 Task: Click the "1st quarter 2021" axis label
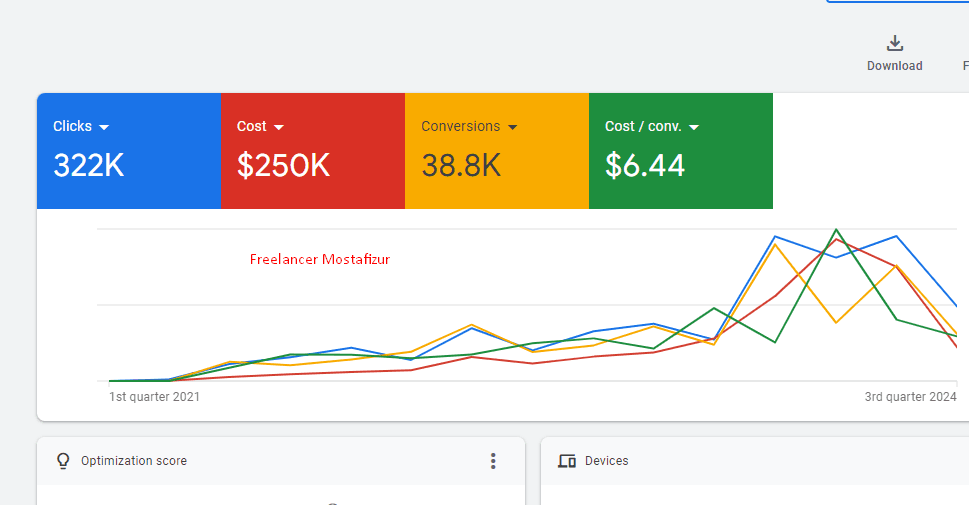154,397
